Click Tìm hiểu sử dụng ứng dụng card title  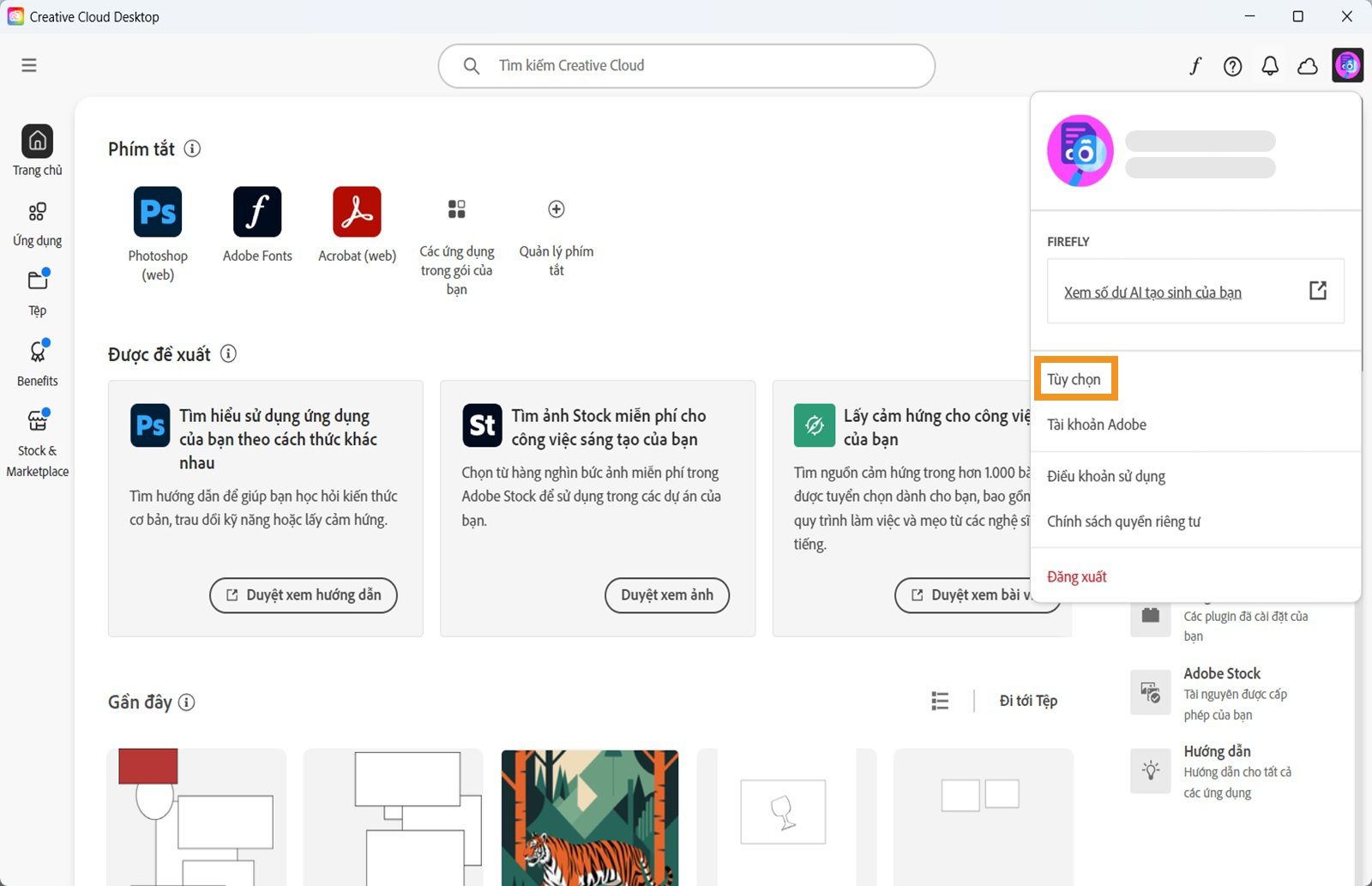[x=278, y=439]
